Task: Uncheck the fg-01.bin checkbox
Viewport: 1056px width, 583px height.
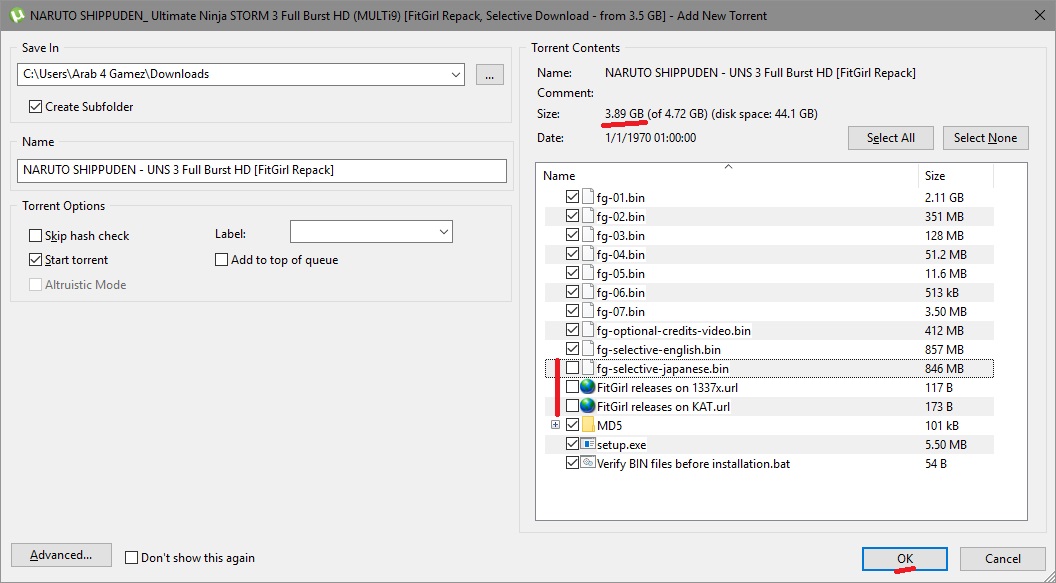Action: pos(572,197)
